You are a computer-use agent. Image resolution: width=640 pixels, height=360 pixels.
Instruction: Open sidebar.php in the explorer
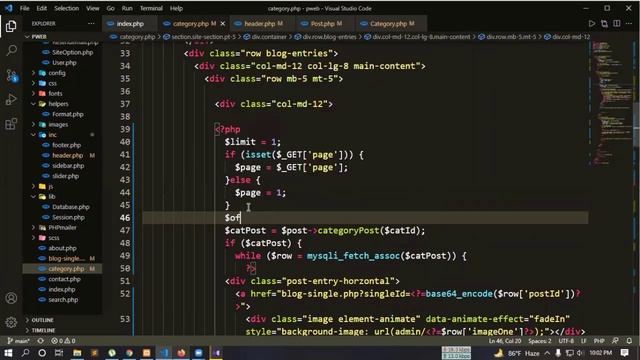[68, 166]
